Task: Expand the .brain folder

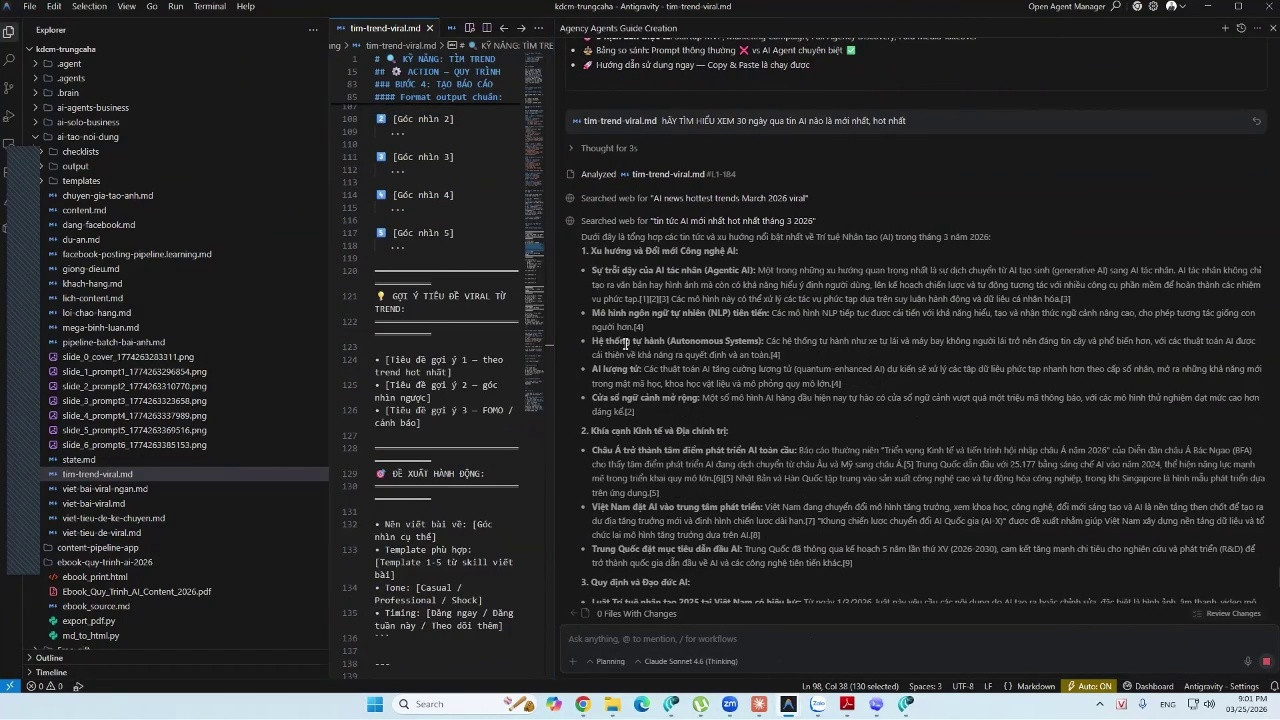Action: (x=68, y=93)
